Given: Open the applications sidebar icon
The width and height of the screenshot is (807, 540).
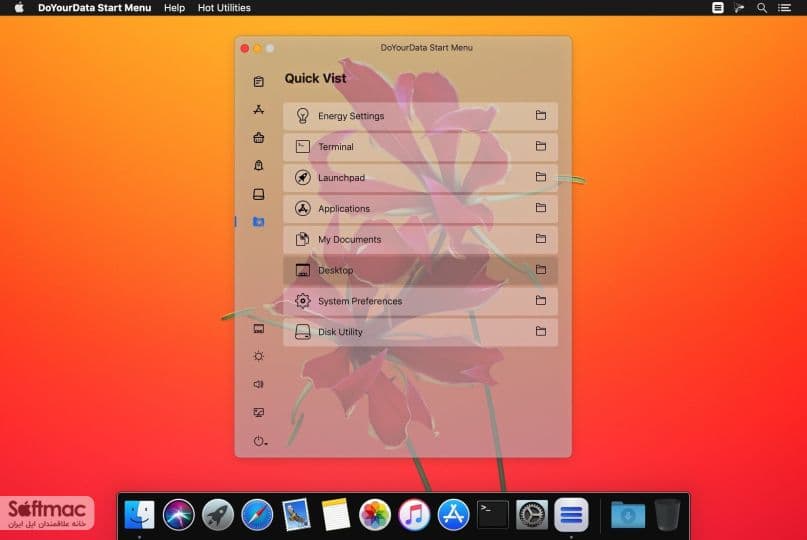Looking at the screenshot, I should (258, 110).
